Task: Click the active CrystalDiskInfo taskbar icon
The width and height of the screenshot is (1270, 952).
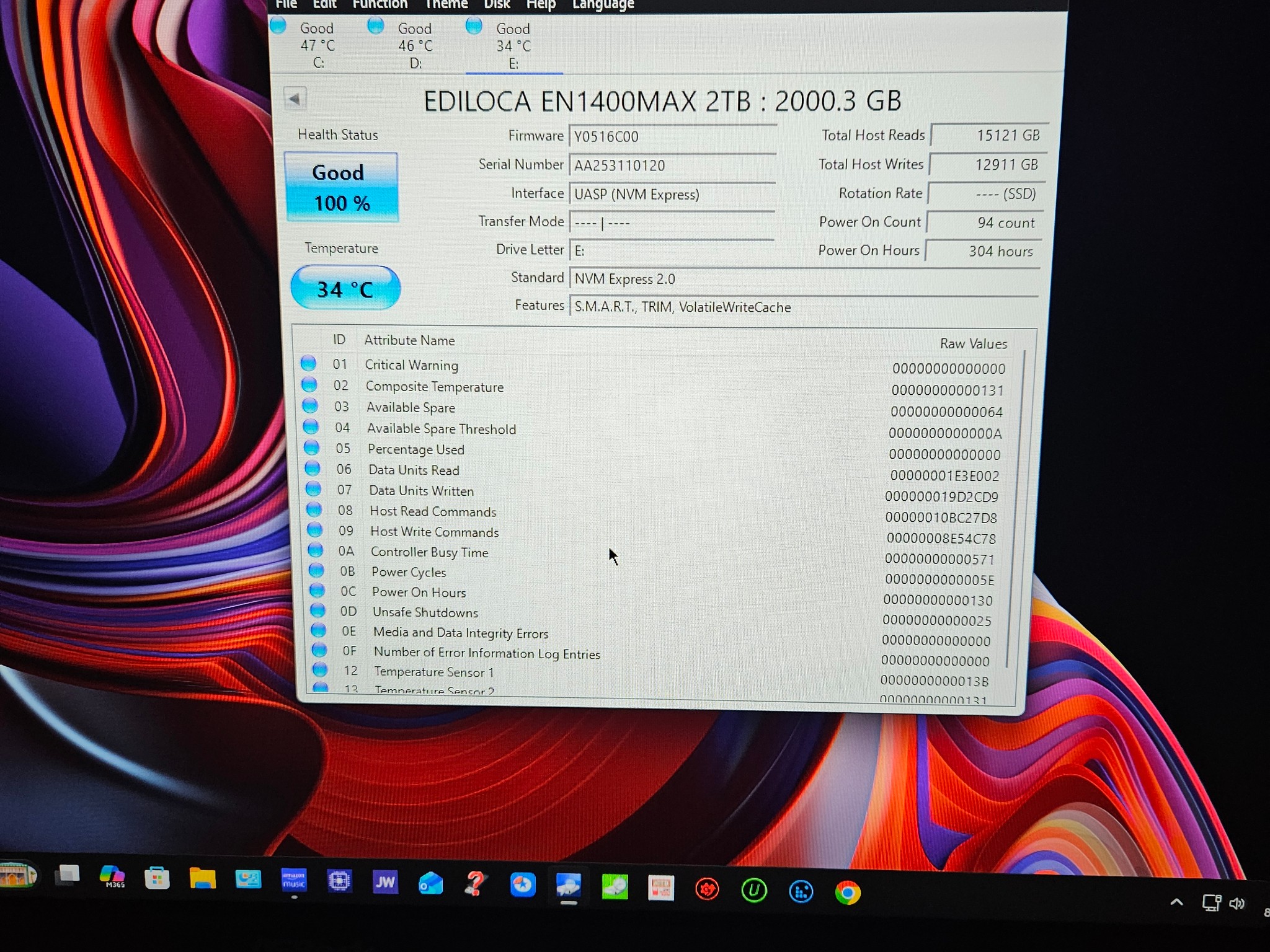Action: 568,886
